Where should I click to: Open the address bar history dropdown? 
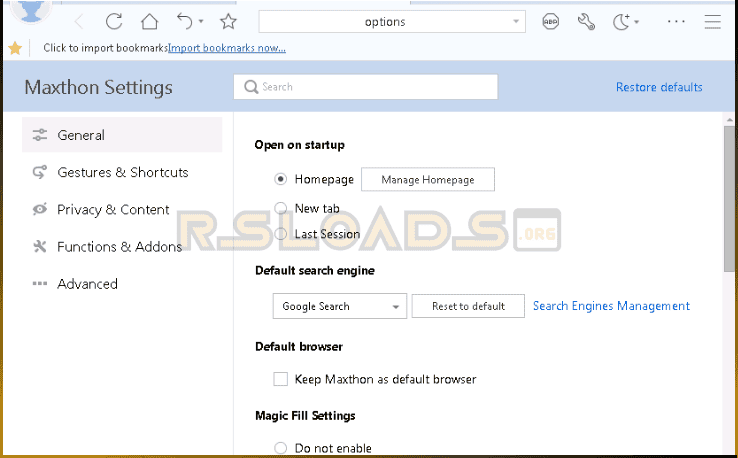pos(516,22)
